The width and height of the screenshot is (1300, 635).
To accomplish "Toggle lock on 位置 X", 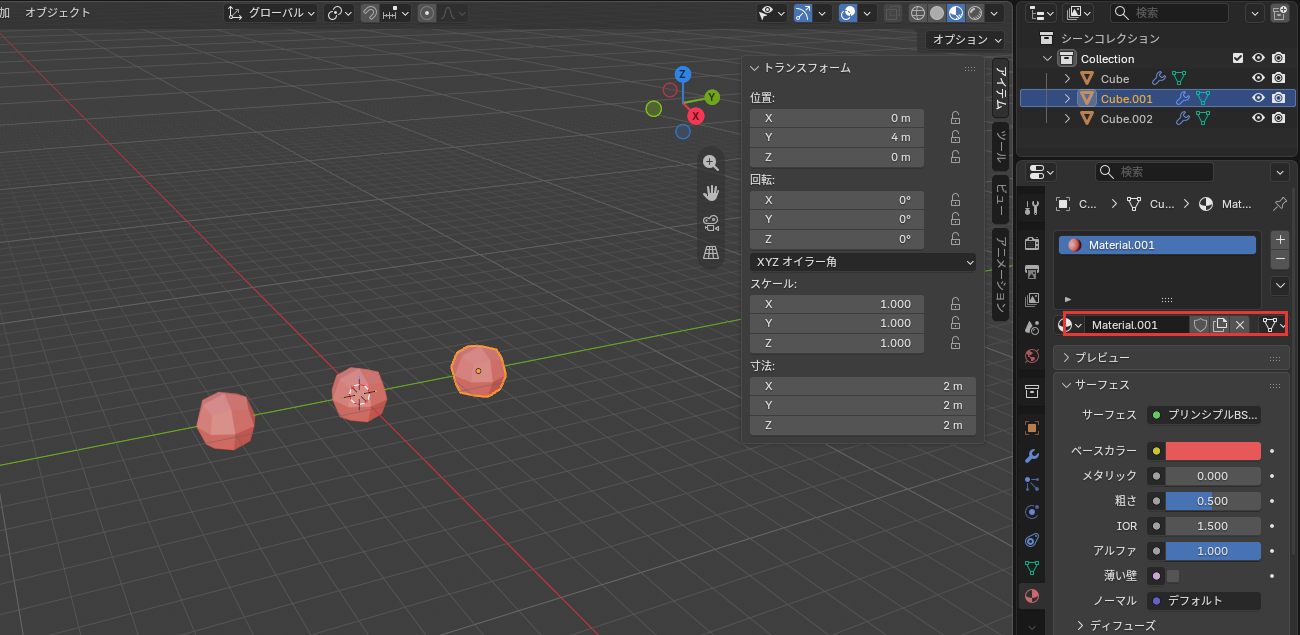I will (955, 118).
